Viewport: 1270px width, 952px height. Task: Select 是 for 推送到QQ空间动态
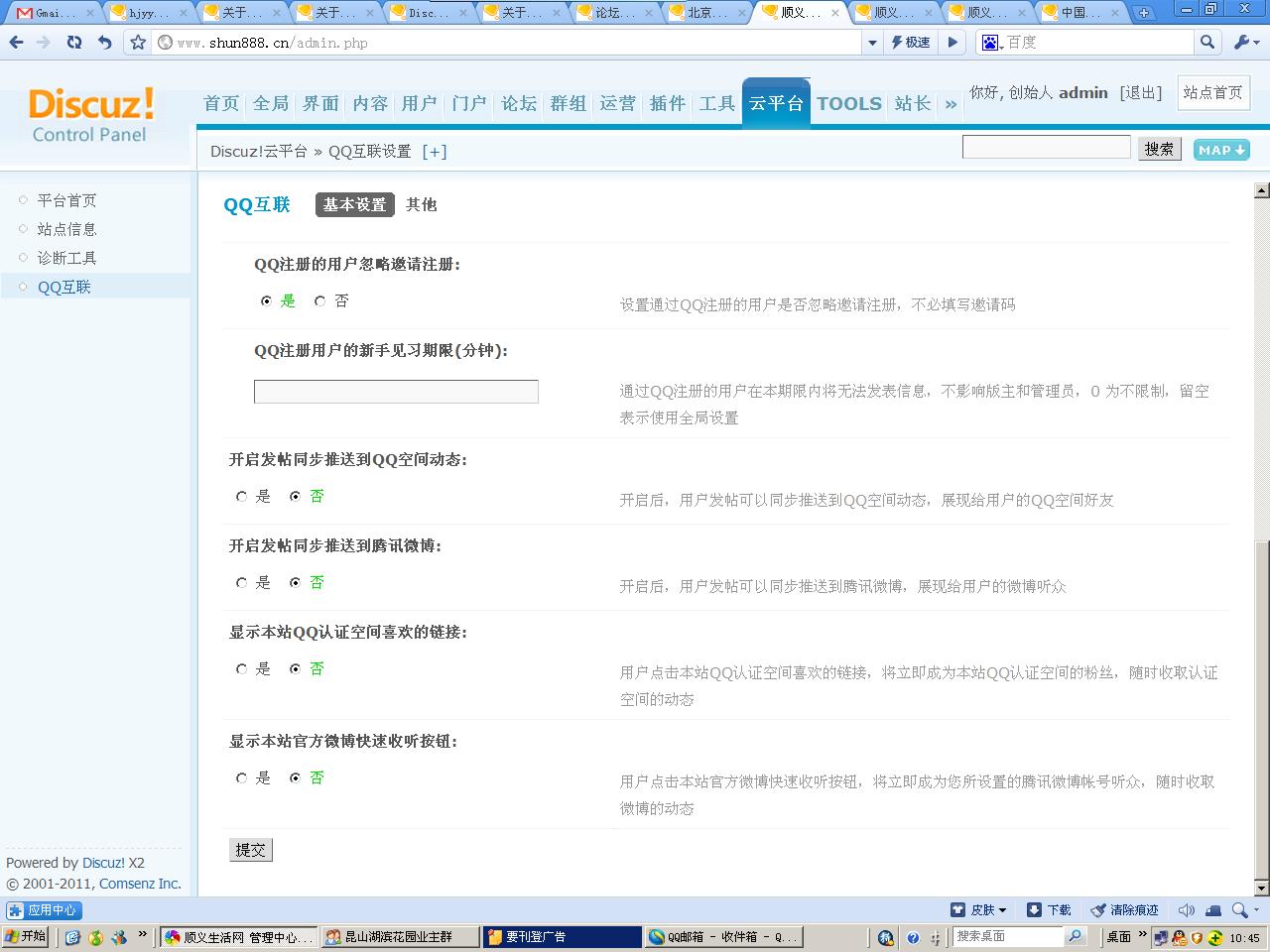[x=241, y=497]
